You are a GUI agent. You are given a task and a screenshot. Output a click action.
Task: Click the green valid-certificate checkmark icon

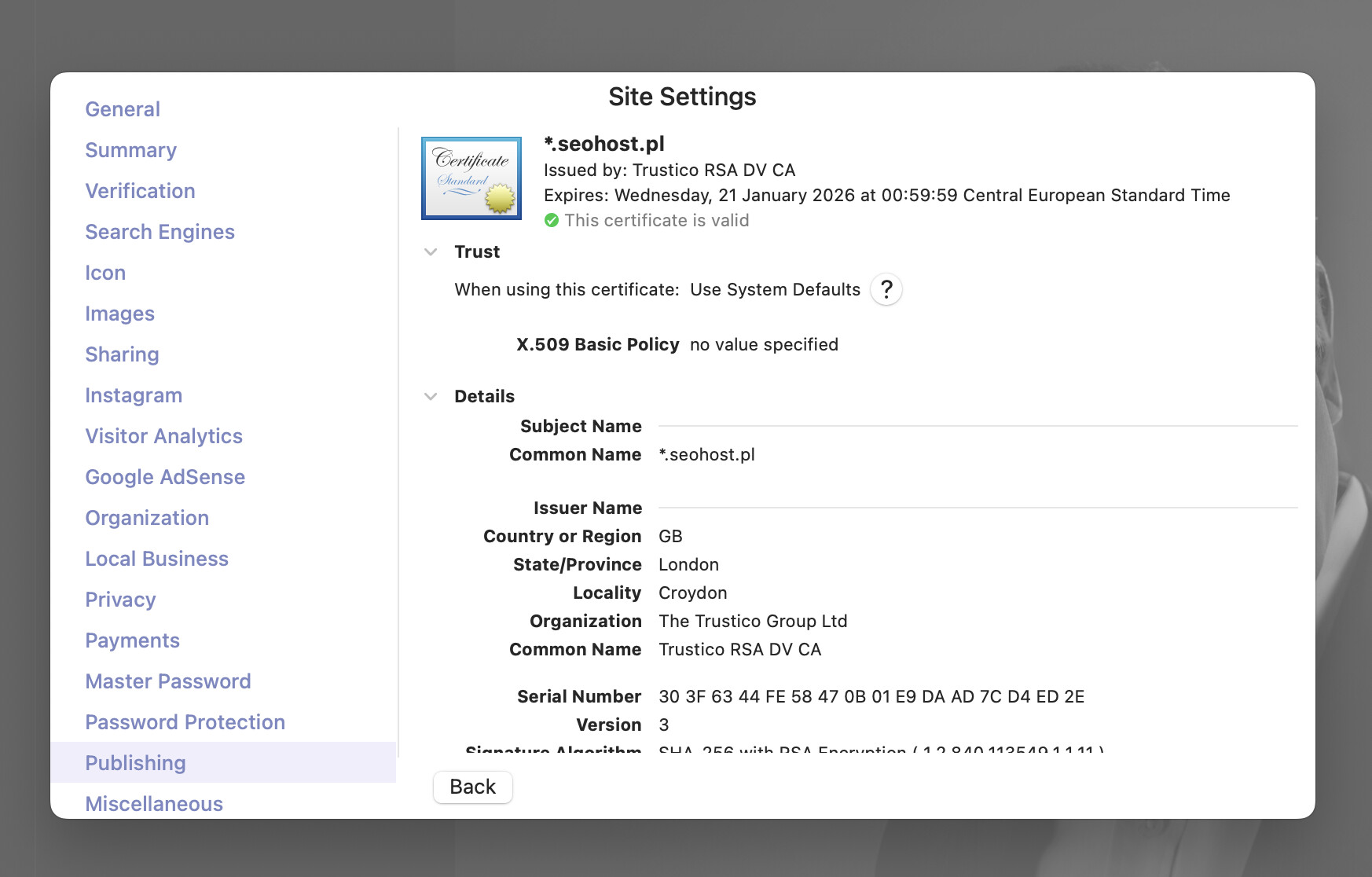coord(552,221)
